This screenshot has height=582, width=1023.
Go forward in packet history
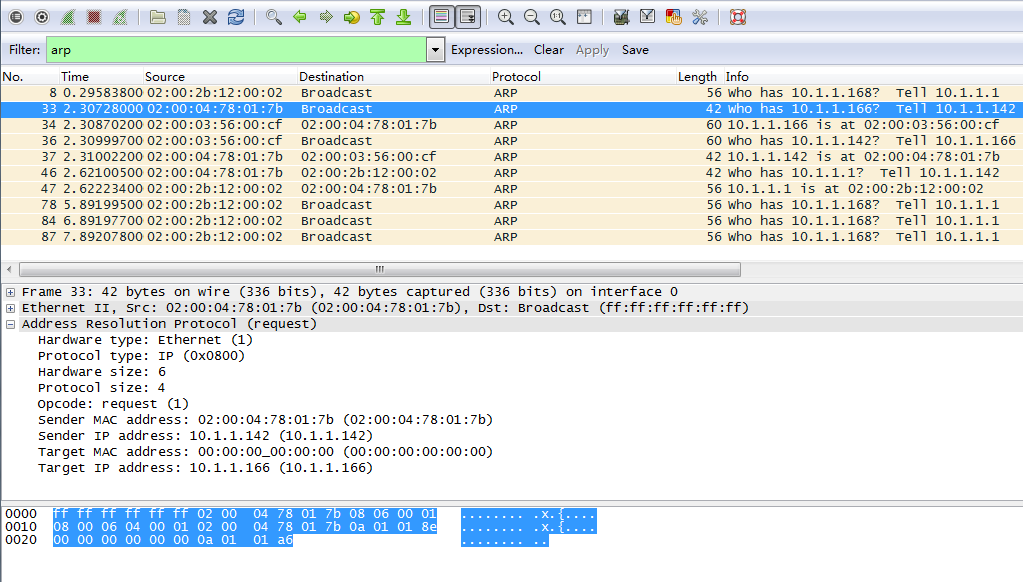click(326, 17)
